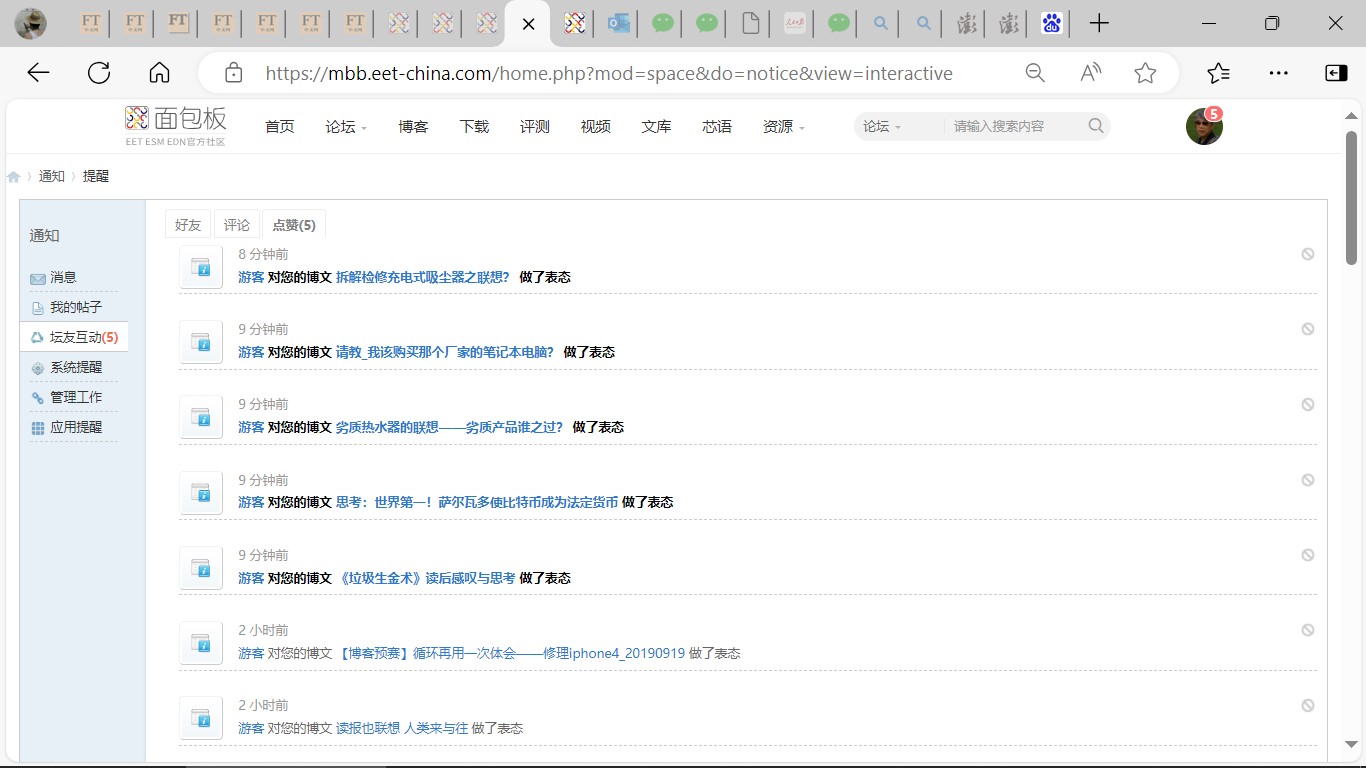Click the breadcrumb home icon
The width and height of the screenshot is (1366, 768).
[x=14, y=177]
